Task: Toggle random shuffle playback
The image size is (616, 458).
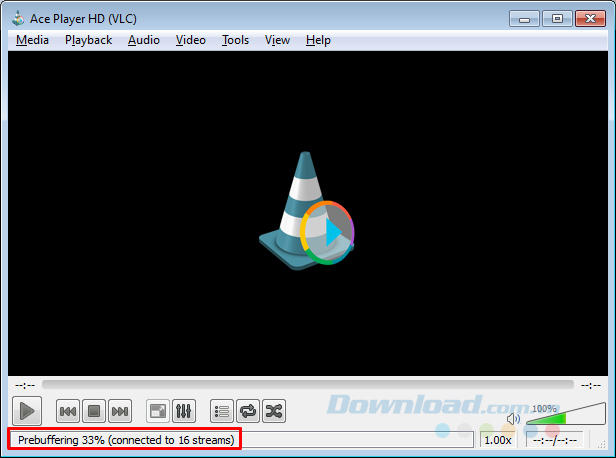Action: coord(274,411)
